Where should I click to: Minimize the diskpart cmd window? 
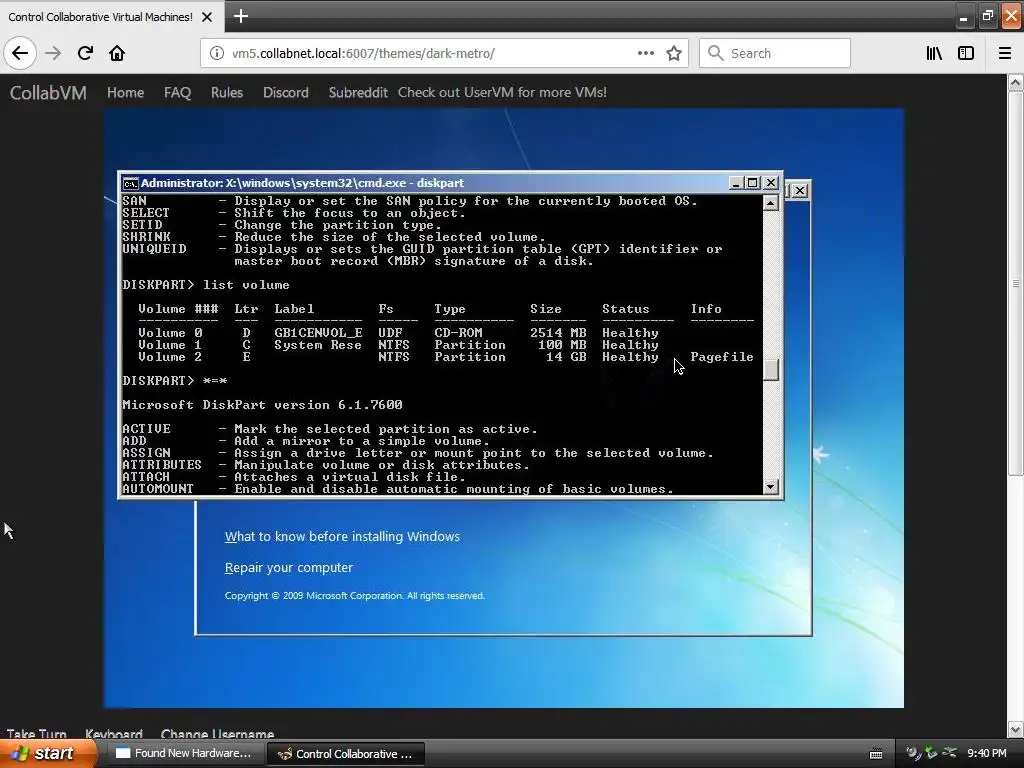pyautogui.click(x=735, y=183)
